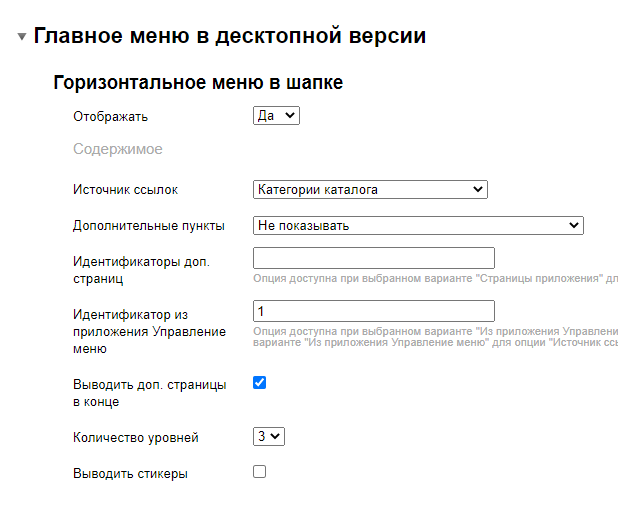This screenshot has width=618, height=517.
Task: Collapse the "Главное меню в десктопной версии" triangle
Action: [x=21, y=37]
